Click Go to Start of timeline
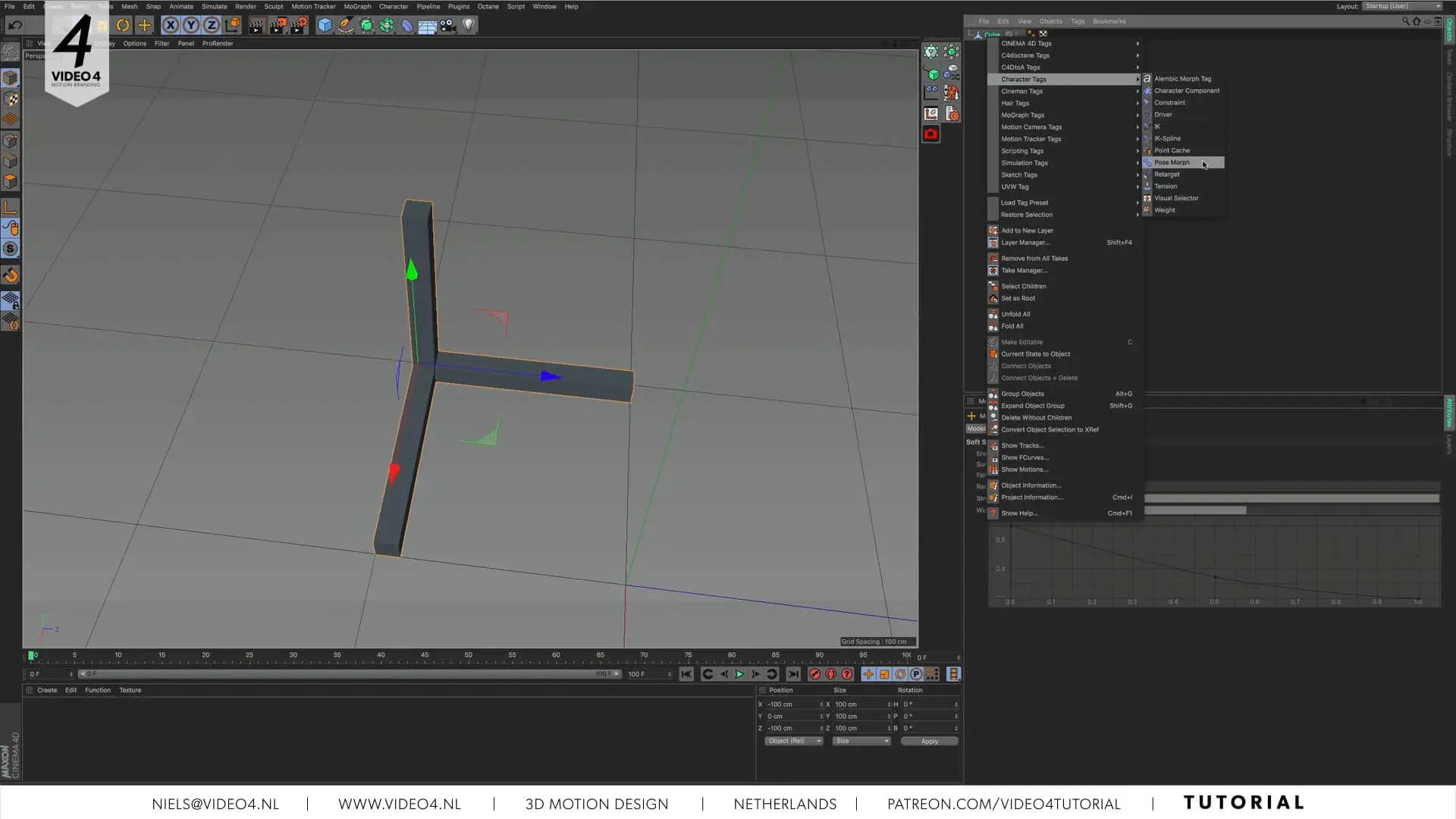 pyautogui.click(x=686, y=674)
